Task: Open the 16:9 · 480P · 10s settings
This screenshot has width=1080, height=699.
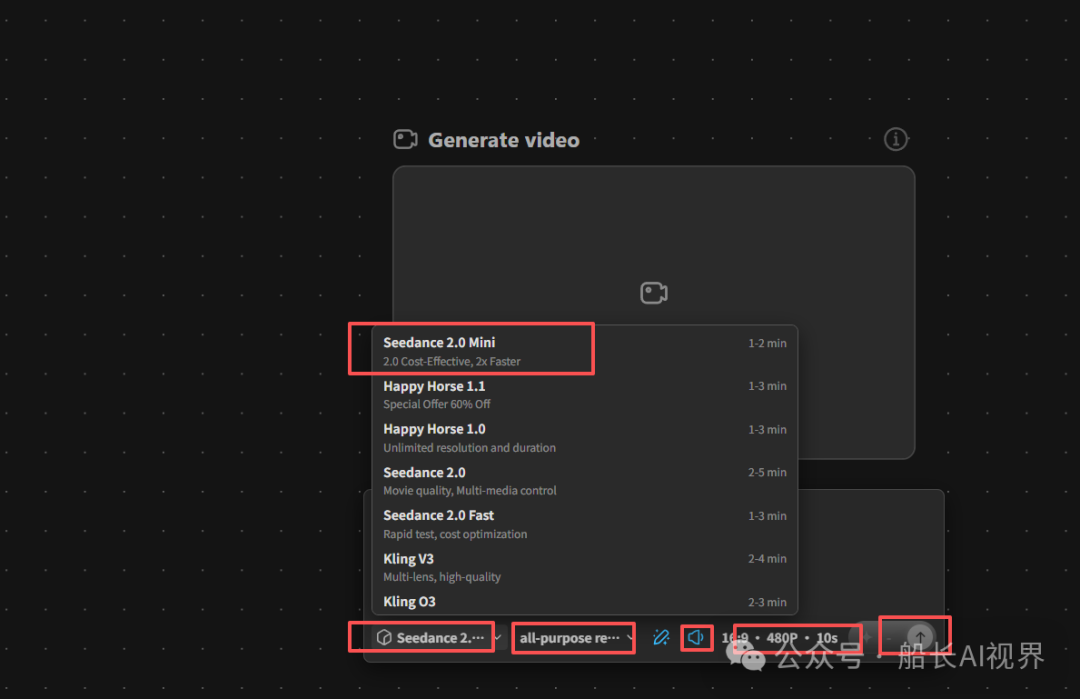Action: coord(780,638)
